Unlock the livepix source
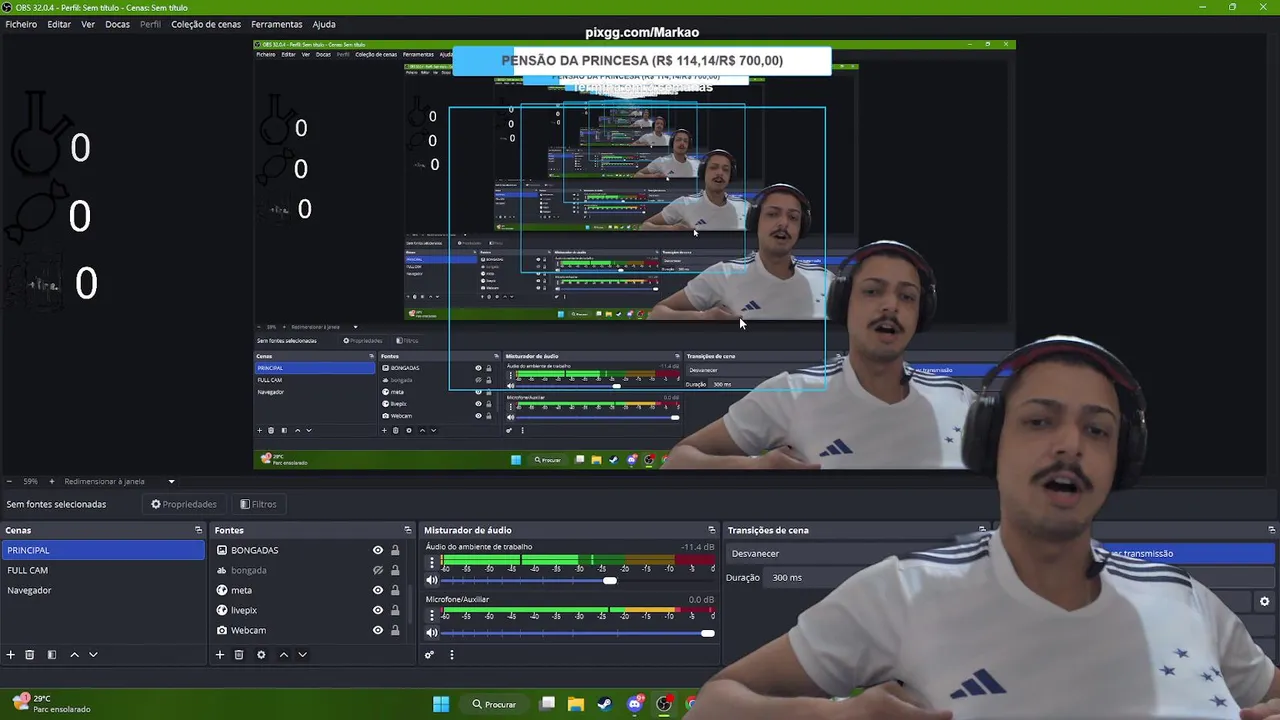The height and width of the screenshot is (720, 1280). [395, 610]
